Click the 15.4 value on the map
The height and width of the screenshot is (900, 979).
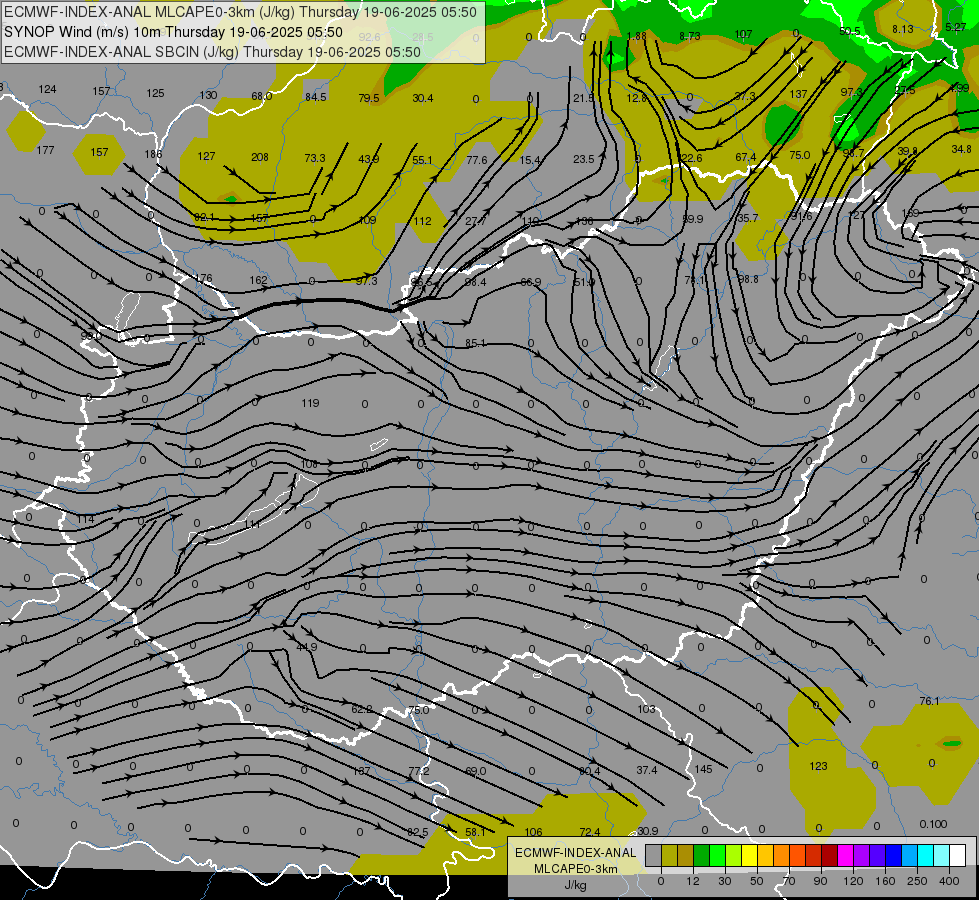coord(530,160)
